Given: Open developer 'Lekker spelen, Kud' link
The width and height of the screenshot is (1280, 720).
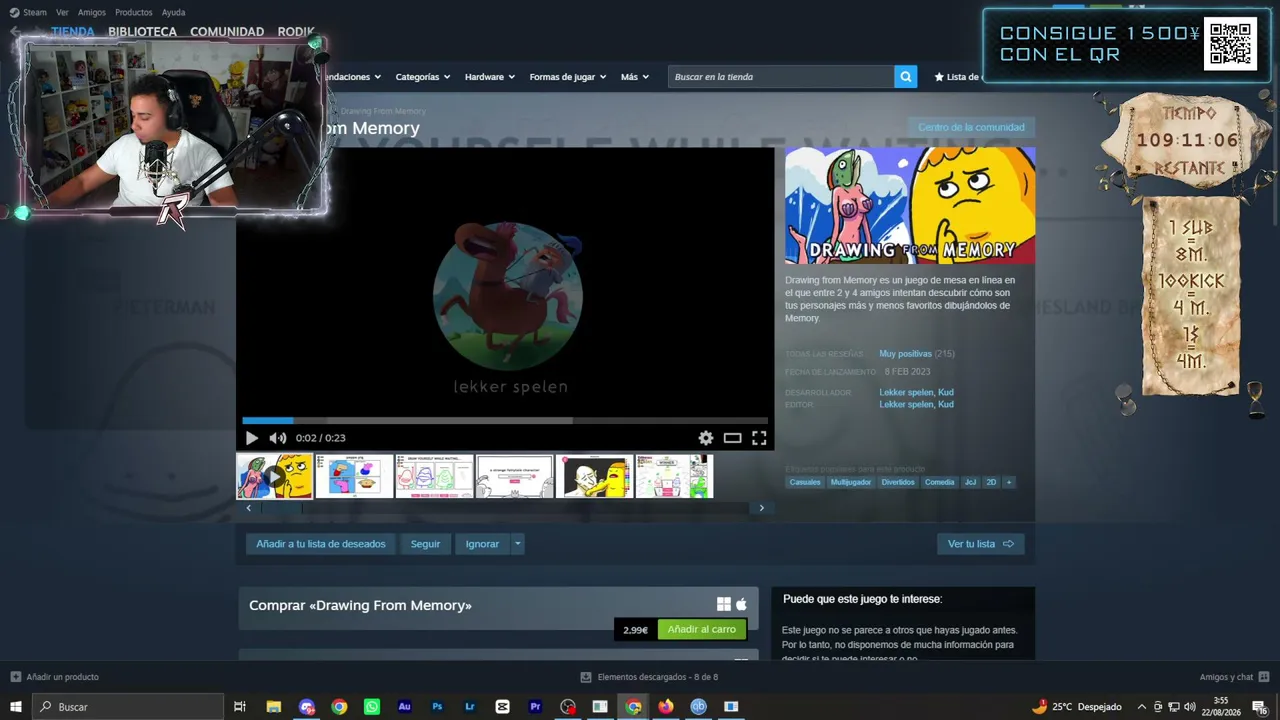Looking at the screenshot, I should pos(916,392).
